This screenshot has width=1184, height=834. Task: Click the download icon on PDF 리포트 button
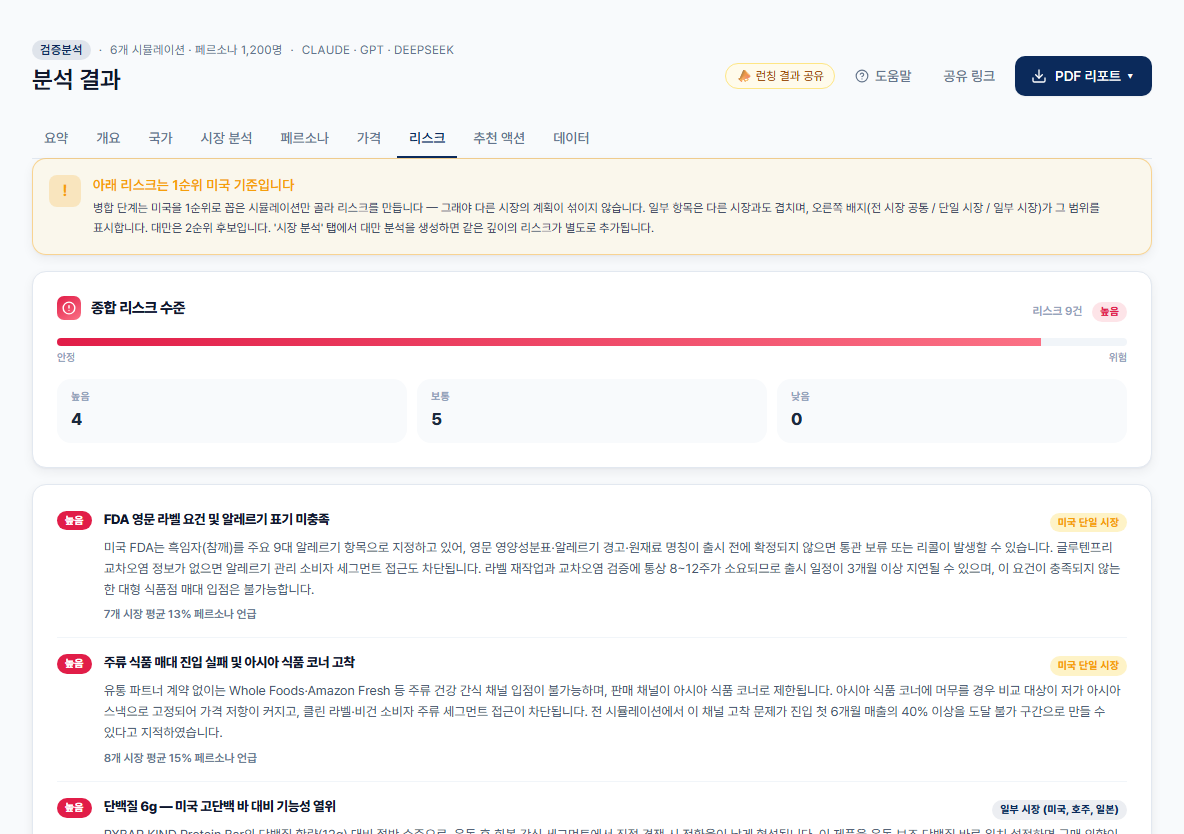1039,76
